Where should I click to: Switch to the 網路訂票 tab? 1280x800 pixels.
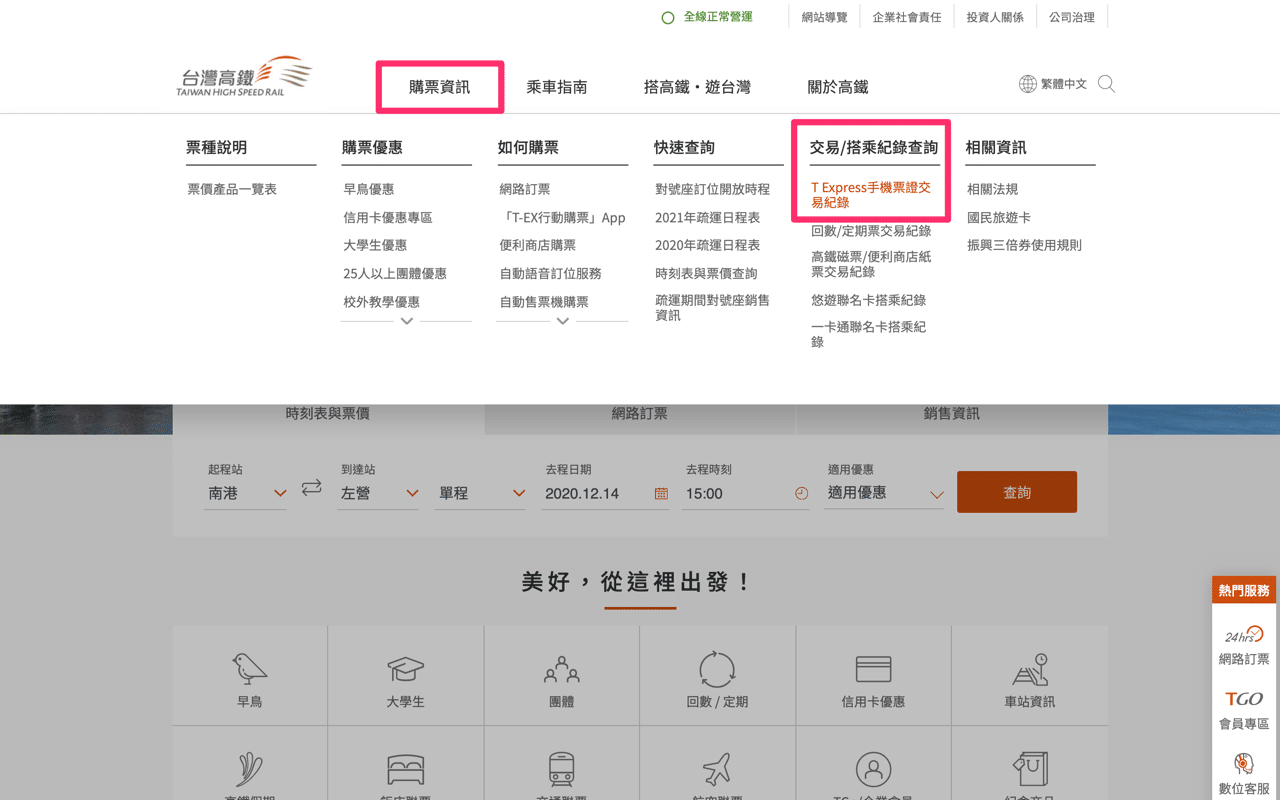pos(640,413)
